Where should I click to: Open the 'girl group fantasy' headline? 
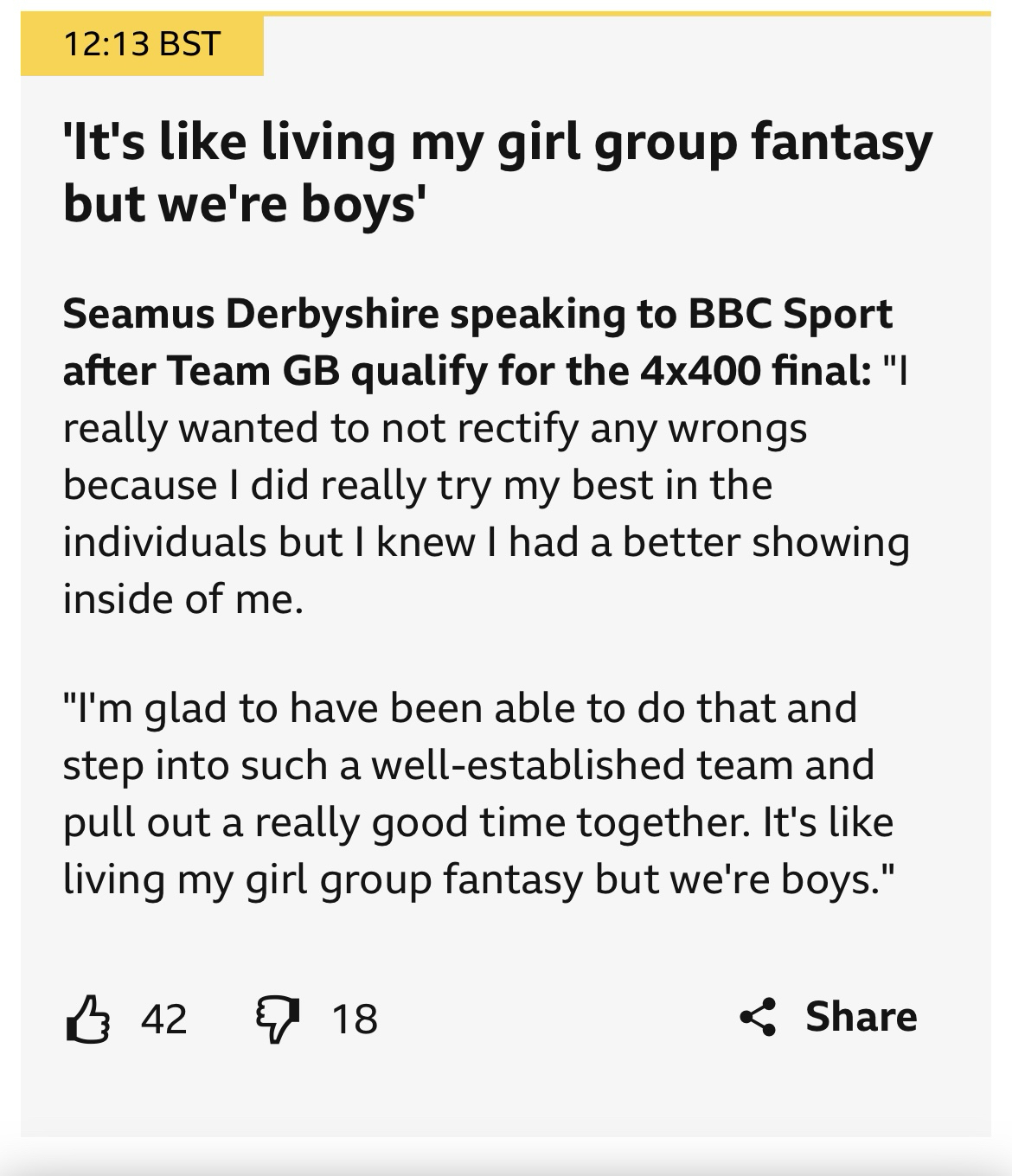(497, 142)
